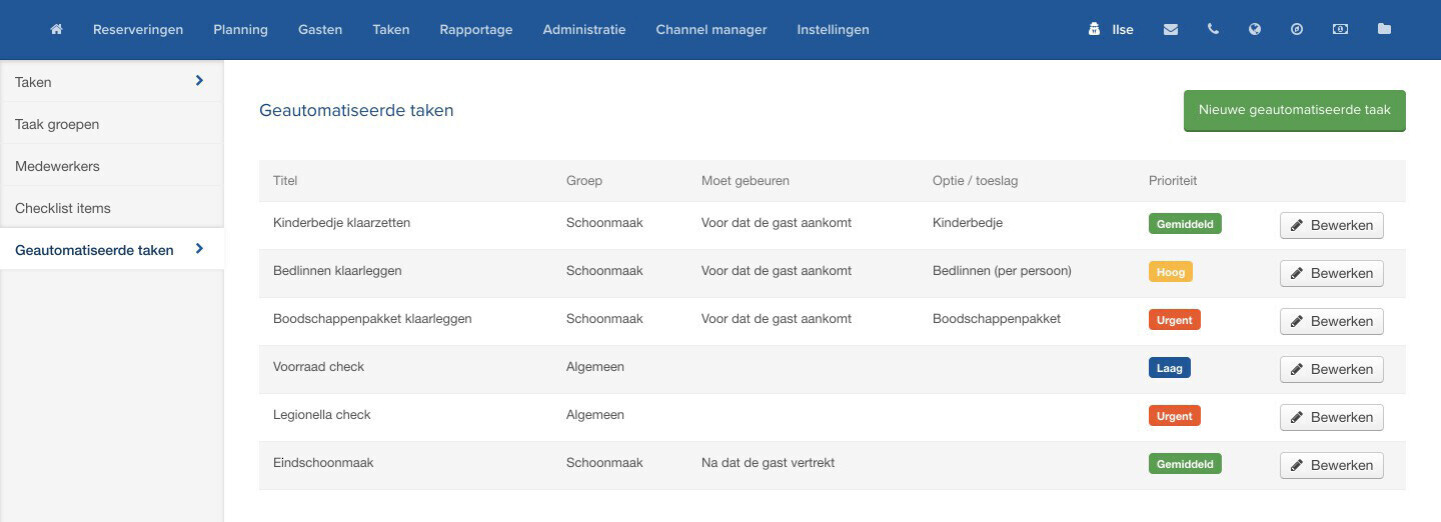Screen dimensions: 1441x522
Task: Click Nieuwe geautomatiseerde taak button
Action: [x=1294, y=111]
